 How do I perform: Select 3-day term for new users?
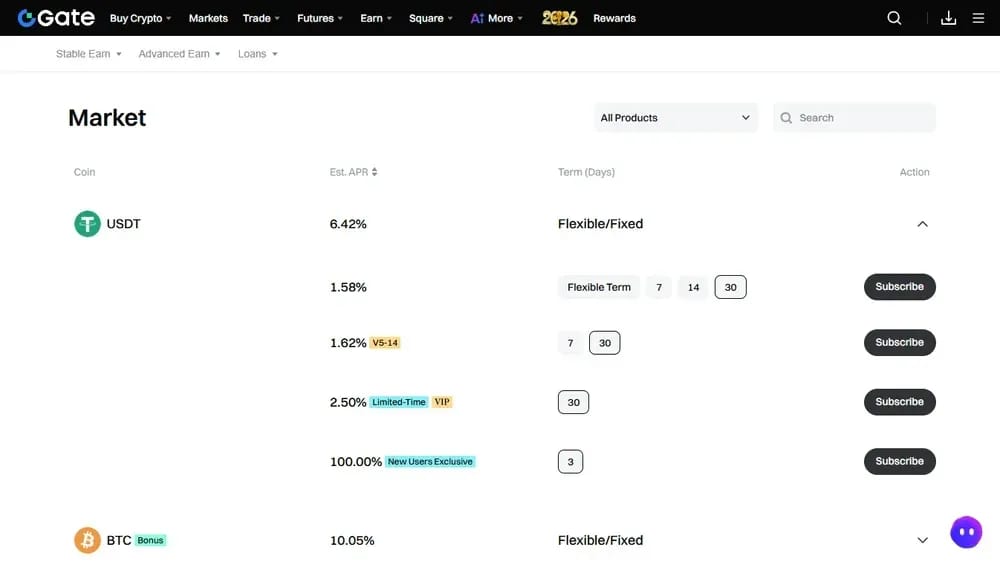570,461
